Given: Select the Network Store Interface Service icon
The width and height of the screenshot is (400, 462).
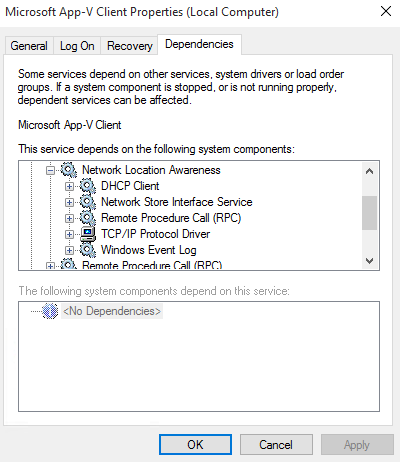Looking at the screenshot, I should (x=88, y=202).
